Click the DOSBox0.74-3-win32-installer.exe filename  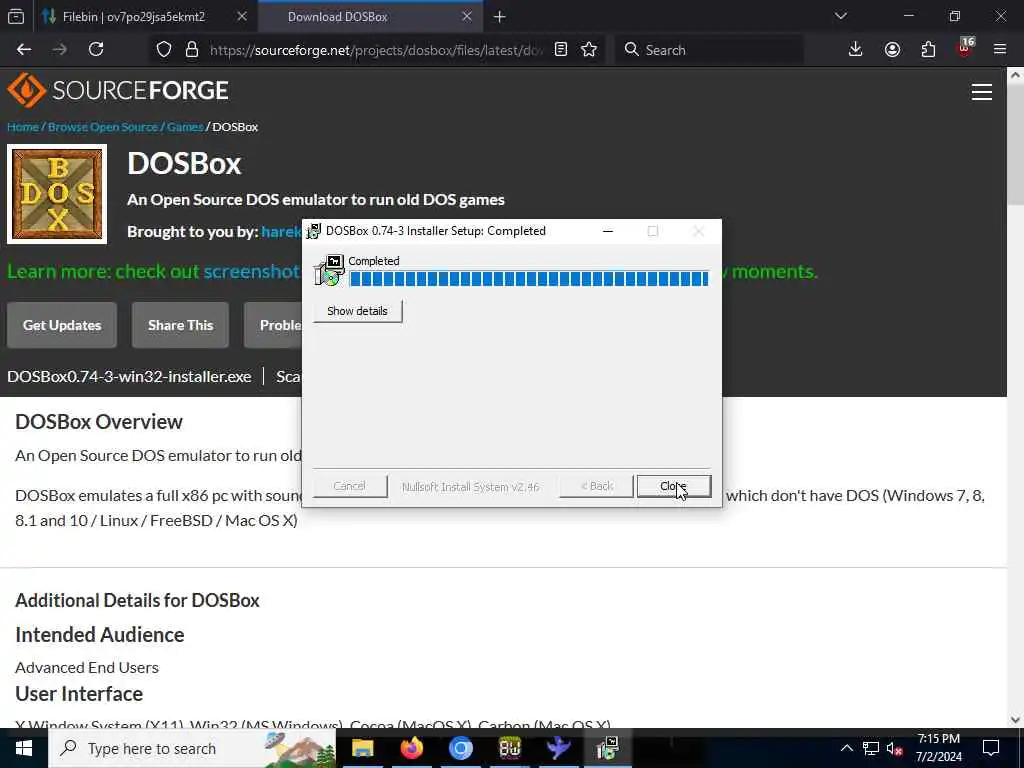pos(129,377)
